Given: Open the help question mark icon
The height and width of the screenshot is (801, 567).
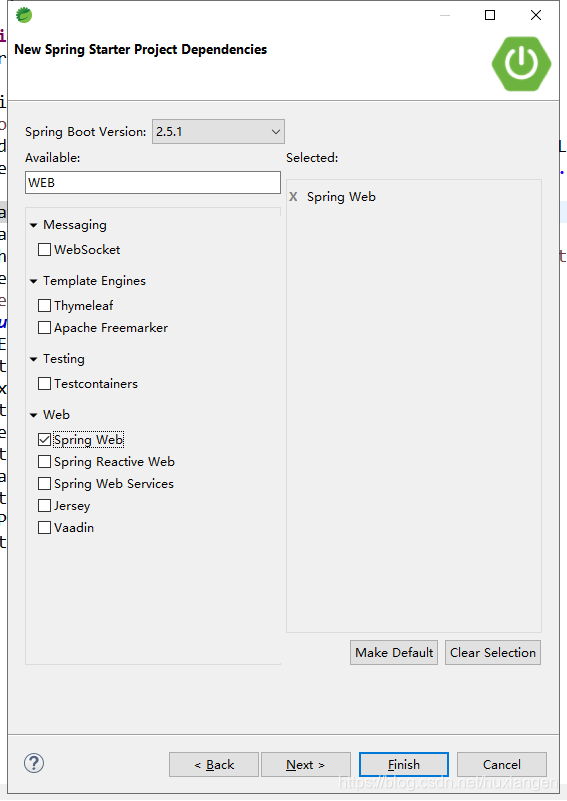Looking at the screenshot, I should (34, 763).
